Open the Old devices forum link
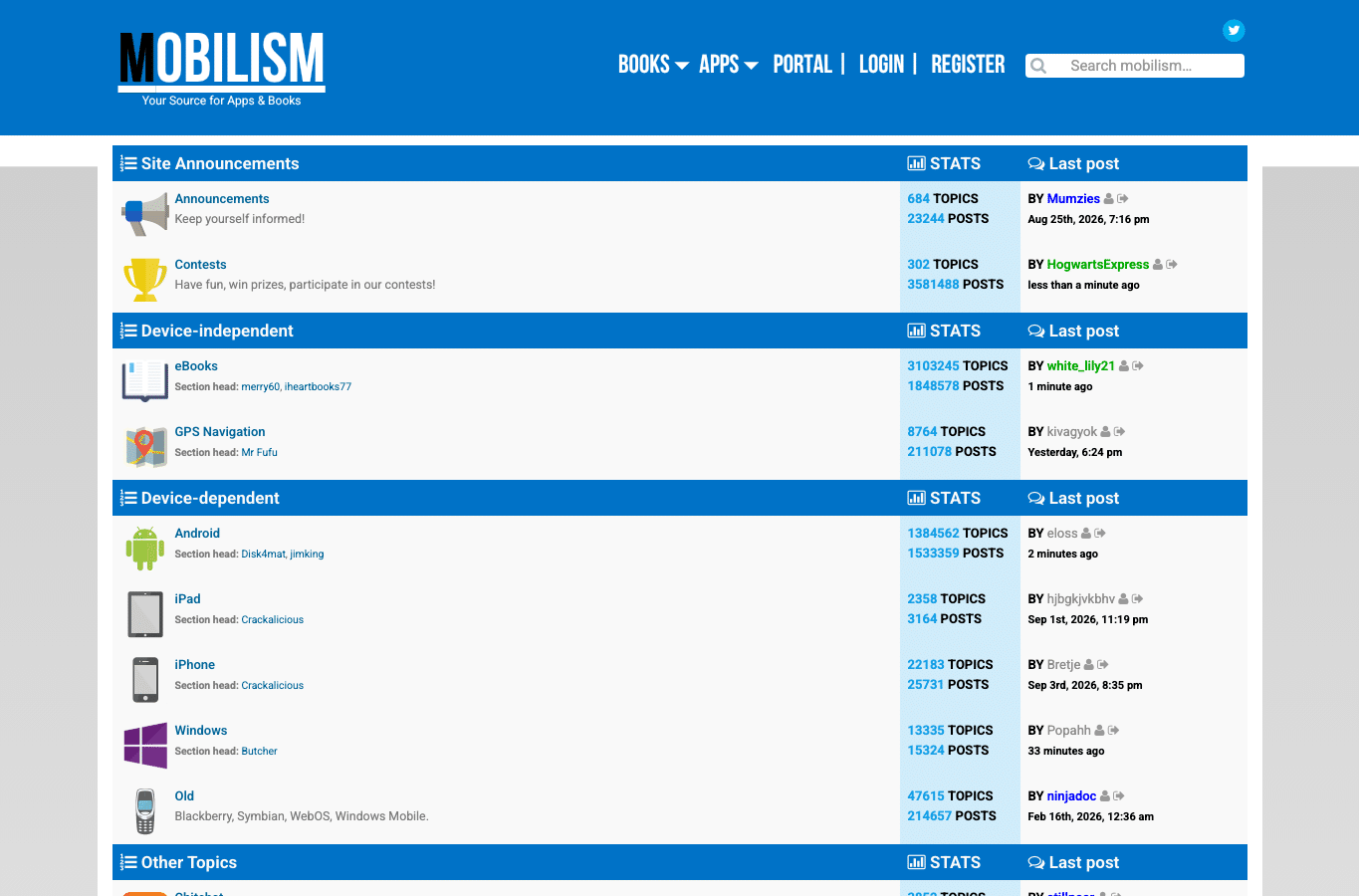 click(184, 796)
